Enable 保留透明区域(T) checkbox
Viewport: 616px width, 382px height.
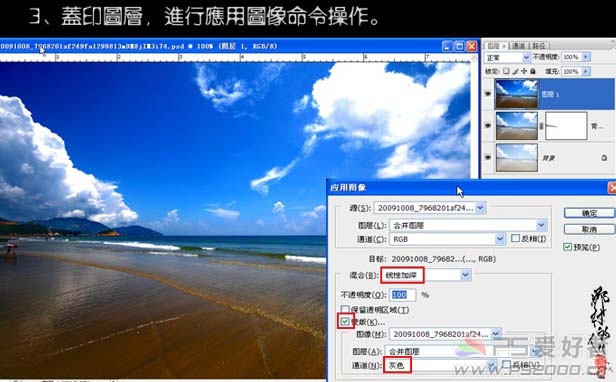coord(345,310)
